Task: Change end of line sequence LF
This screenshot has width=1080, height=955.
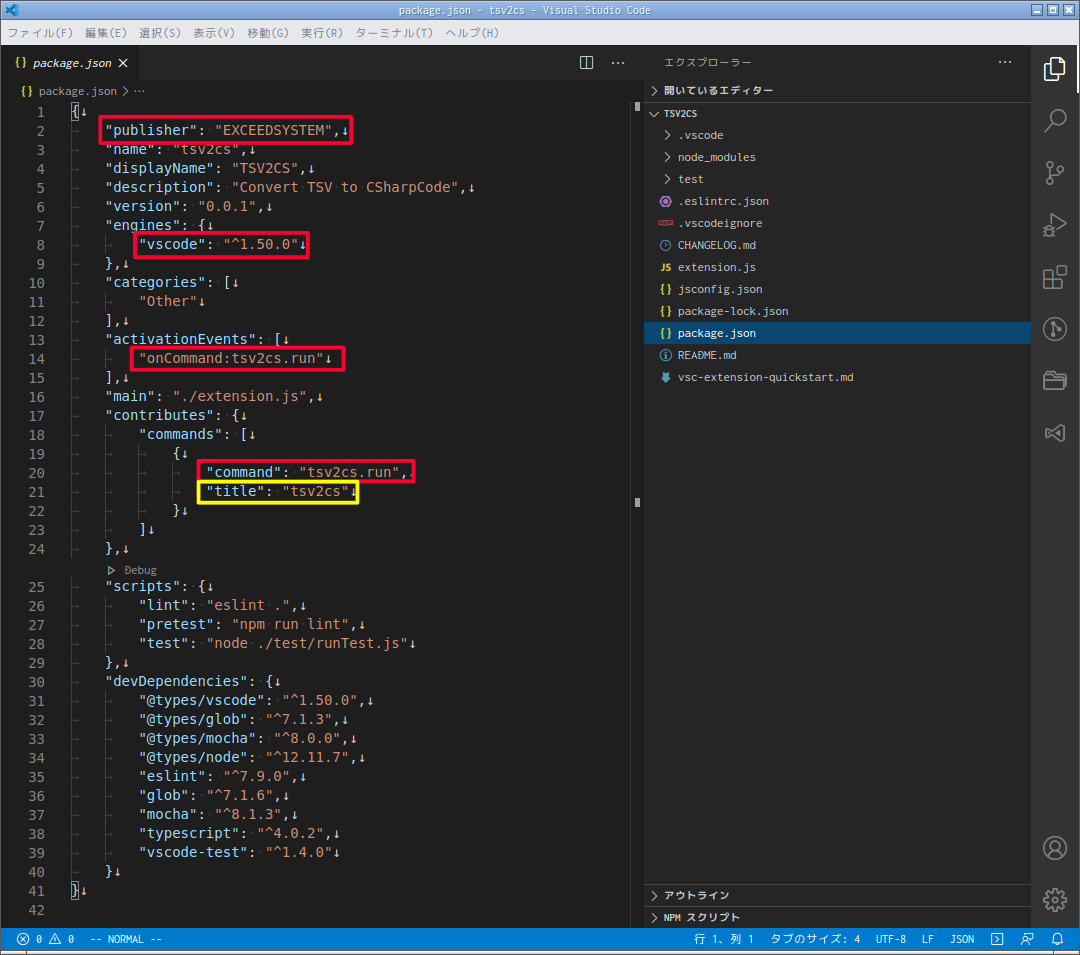Action: coord(928,939)
